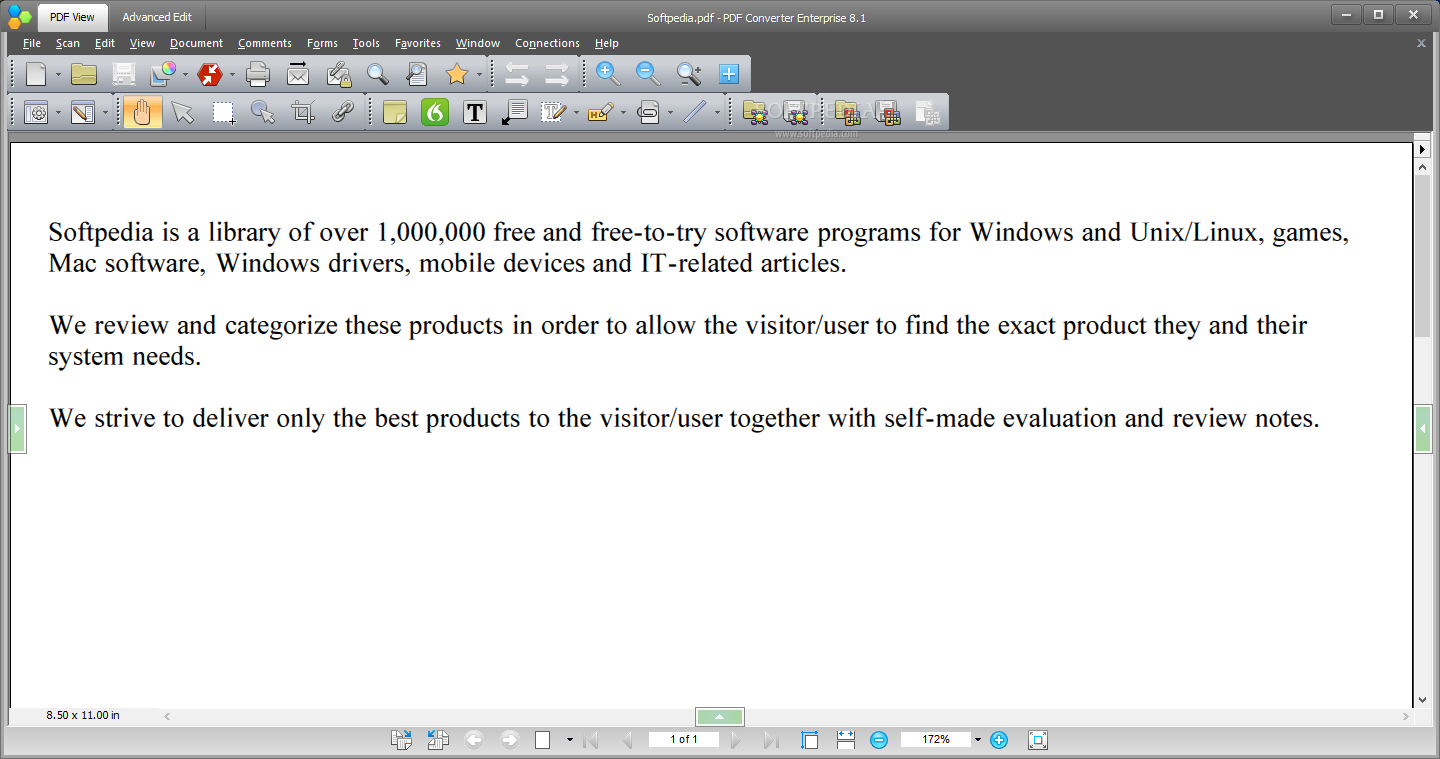Click the Zoom In magnifier toolbar icon
1440x759 pixels.
click(608, 73)
